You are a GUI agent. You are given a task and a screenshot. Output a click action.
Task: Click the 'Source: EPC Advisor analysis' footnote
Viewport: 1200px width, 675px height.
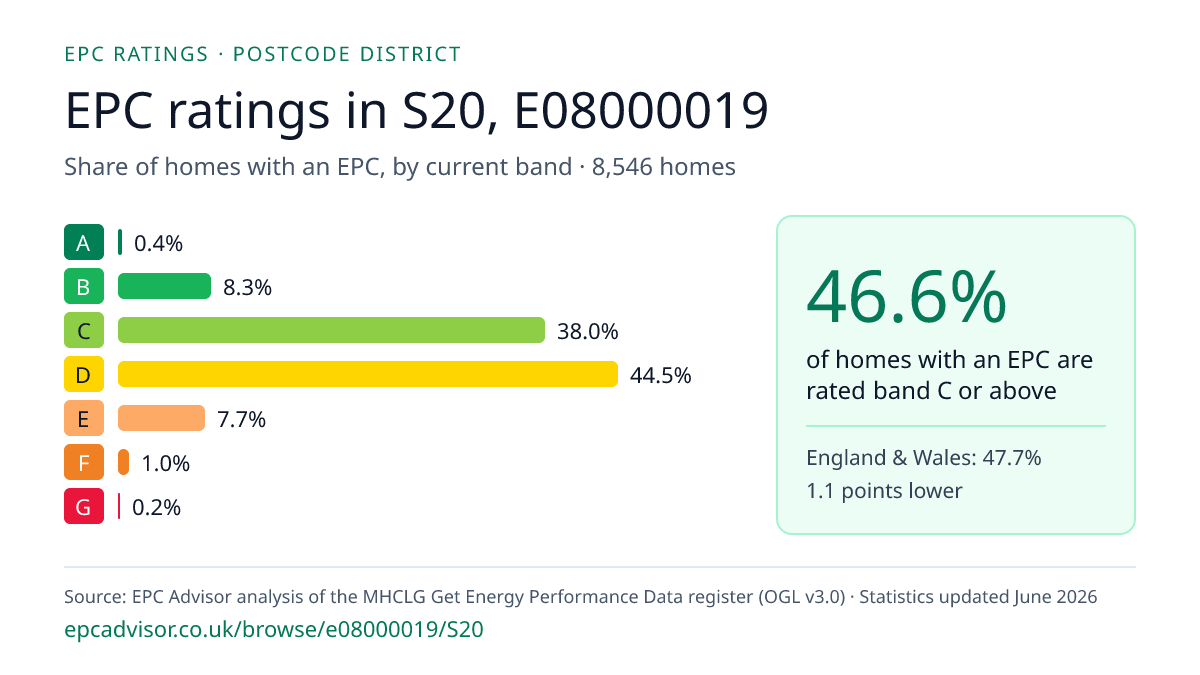(581, 597)
